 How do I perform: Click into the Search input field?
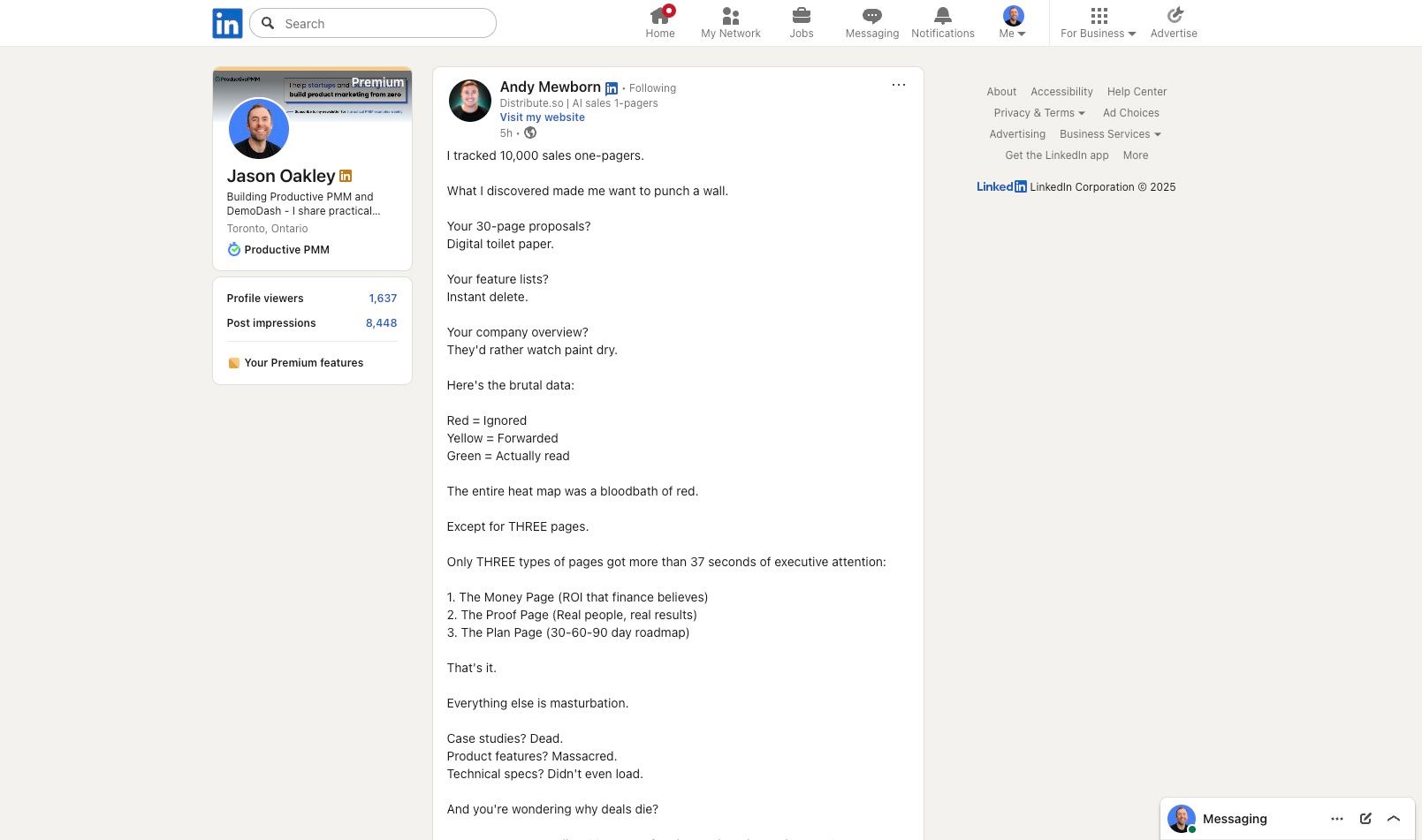tap(373, 23)
